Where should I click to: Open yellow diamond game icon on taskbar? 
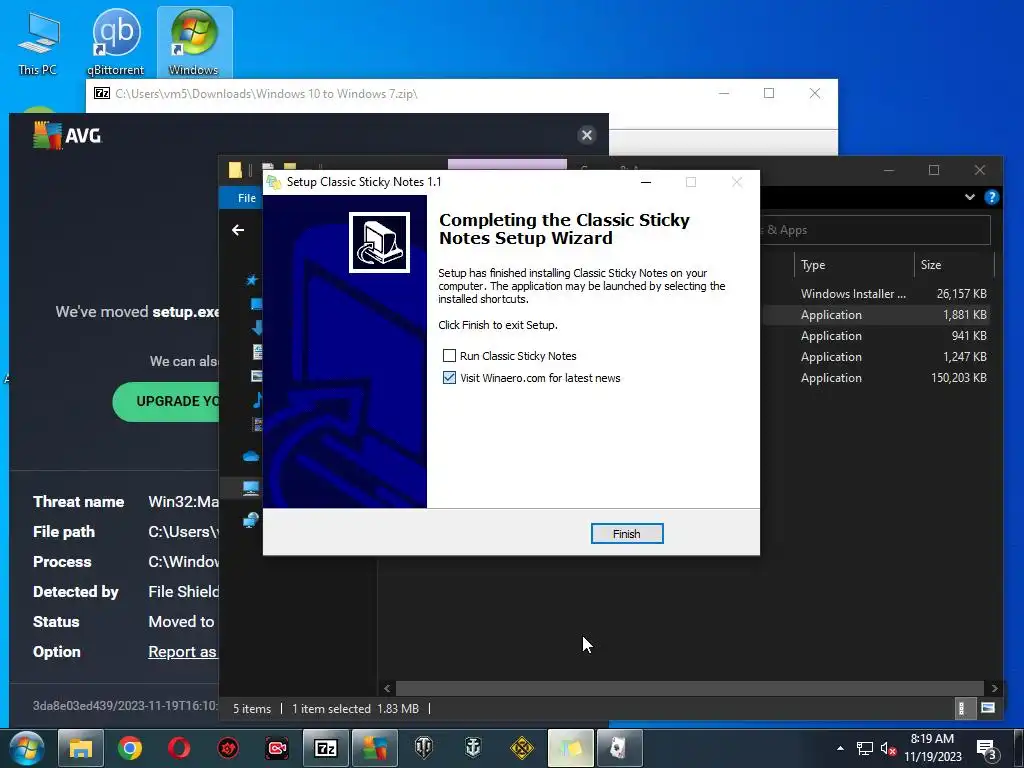coord(522,748)
